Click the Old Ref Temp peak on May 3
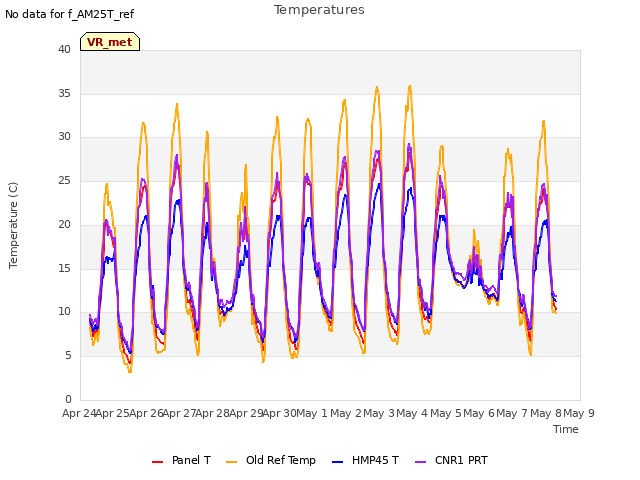This screenshot has height=480, width=640. 410,86
